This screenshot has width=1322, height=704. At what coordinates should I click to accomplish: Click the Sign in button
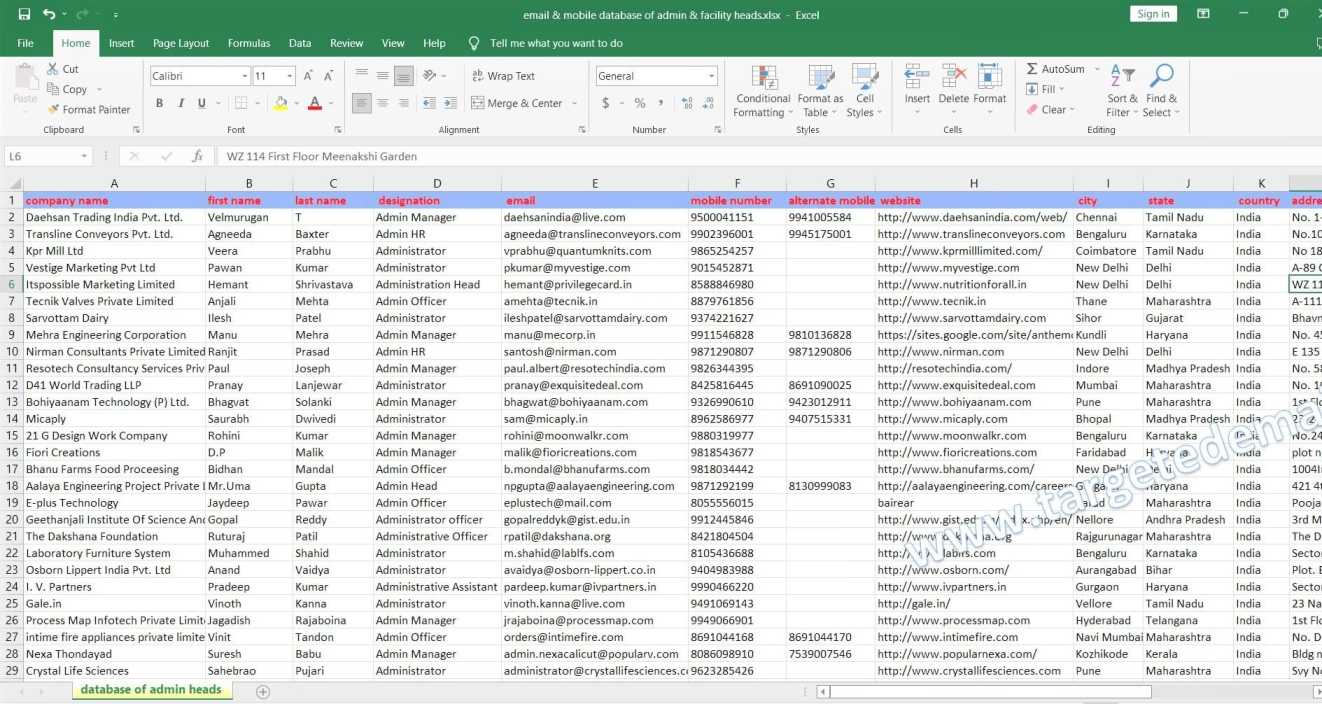1152,13
